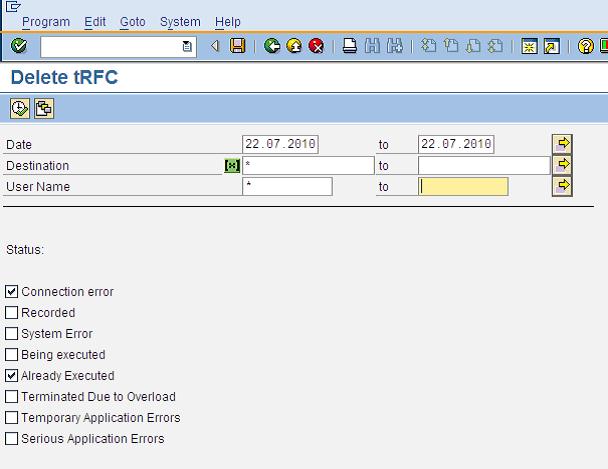Viewport: 608px width, 469px height.
Task: Open multiple selection for Date
Action: click(562, 144)
